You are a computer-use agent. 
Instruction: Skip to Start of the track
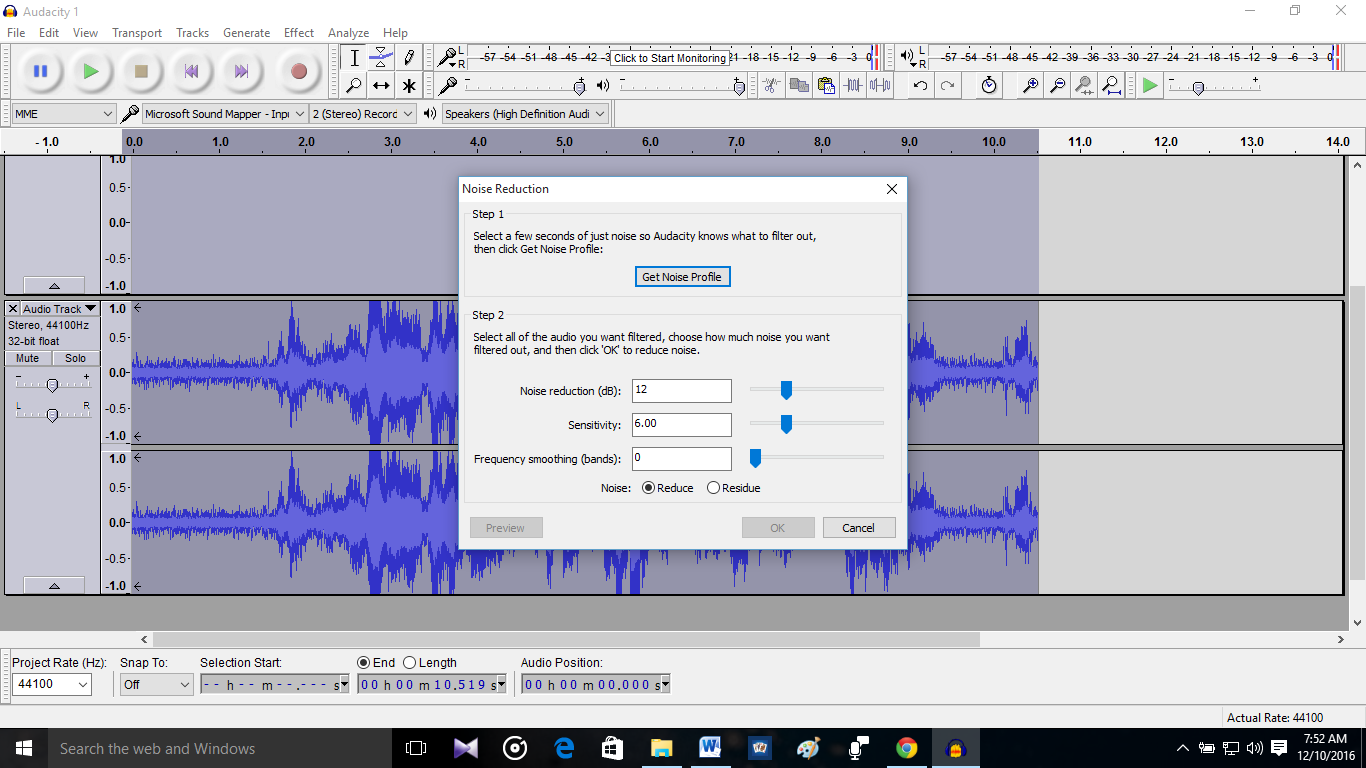[191, 71]
